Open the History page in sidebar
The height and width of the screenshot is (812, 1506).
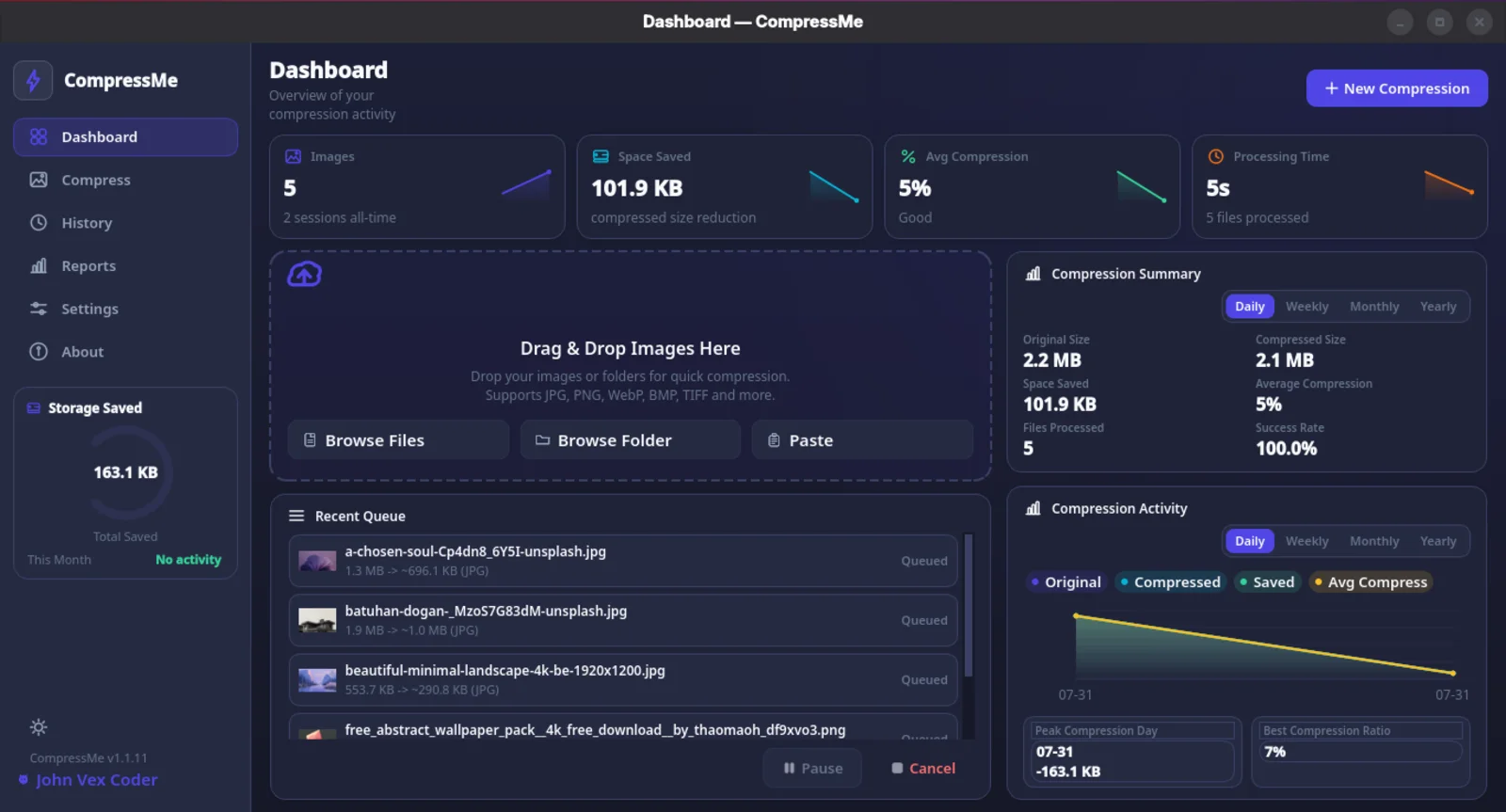pyautogui.click(x=125, y=223)
